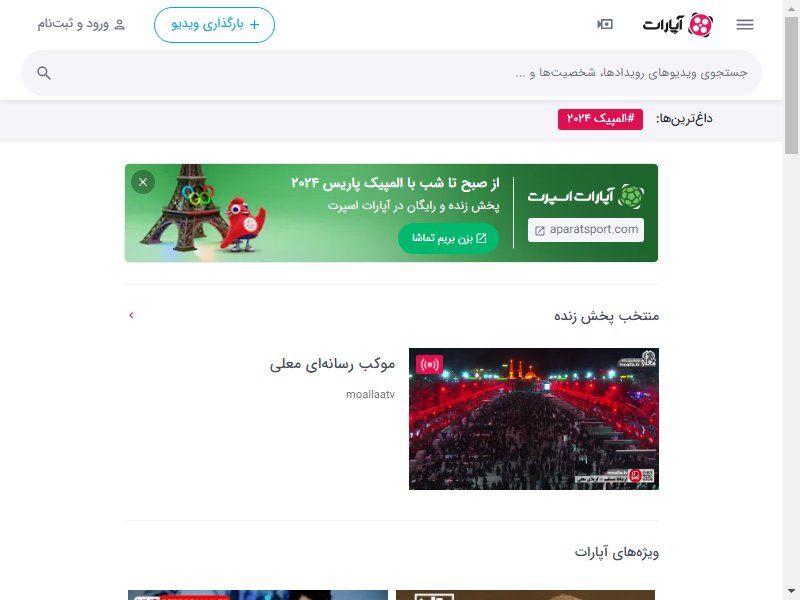Screen dimensions: 800x600
Task: Open the video camera icon in header
Action: pyautogui.click(x=605, y=24)
